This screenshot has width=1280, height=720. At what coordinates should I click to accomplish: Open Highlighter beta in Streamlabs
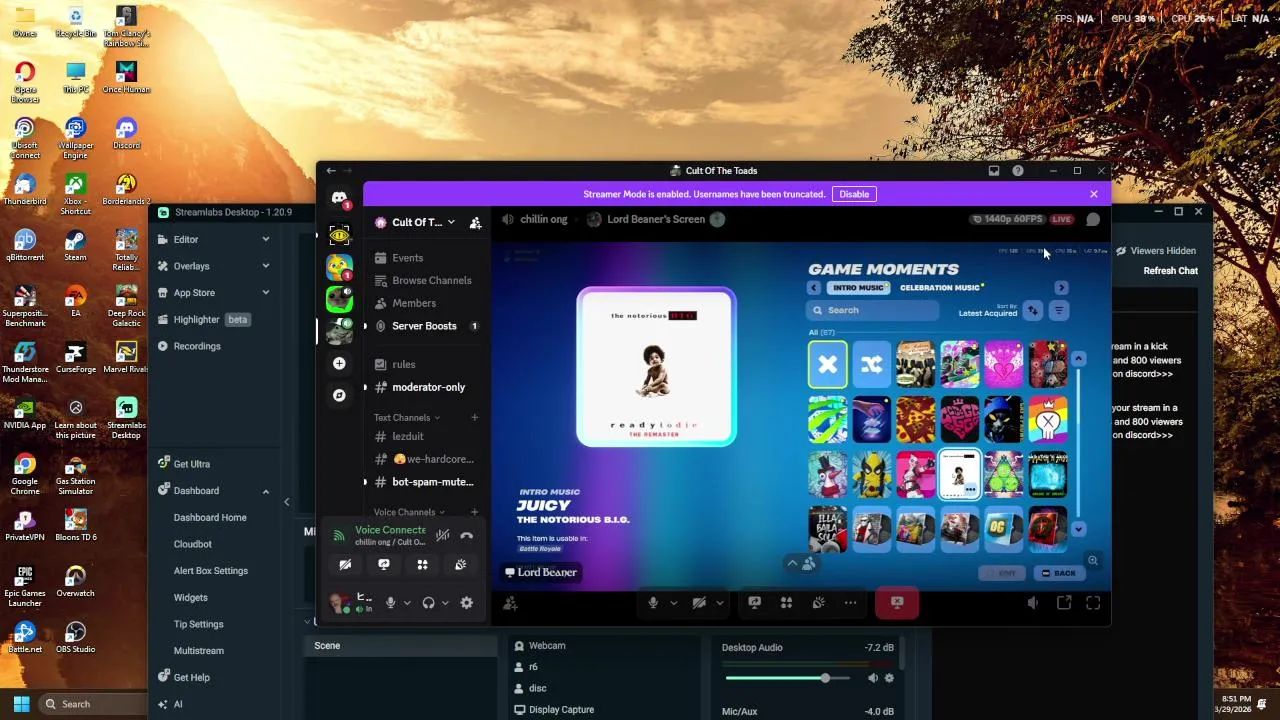tap(203, 319)
